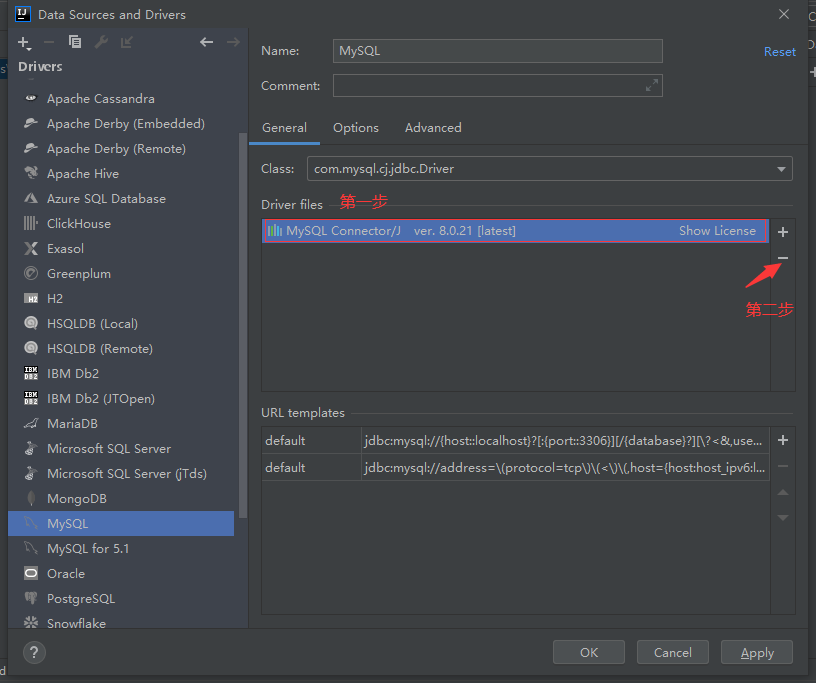816x683 pixels.
Task: Select Oracle driver
Action: click(121, 573)
